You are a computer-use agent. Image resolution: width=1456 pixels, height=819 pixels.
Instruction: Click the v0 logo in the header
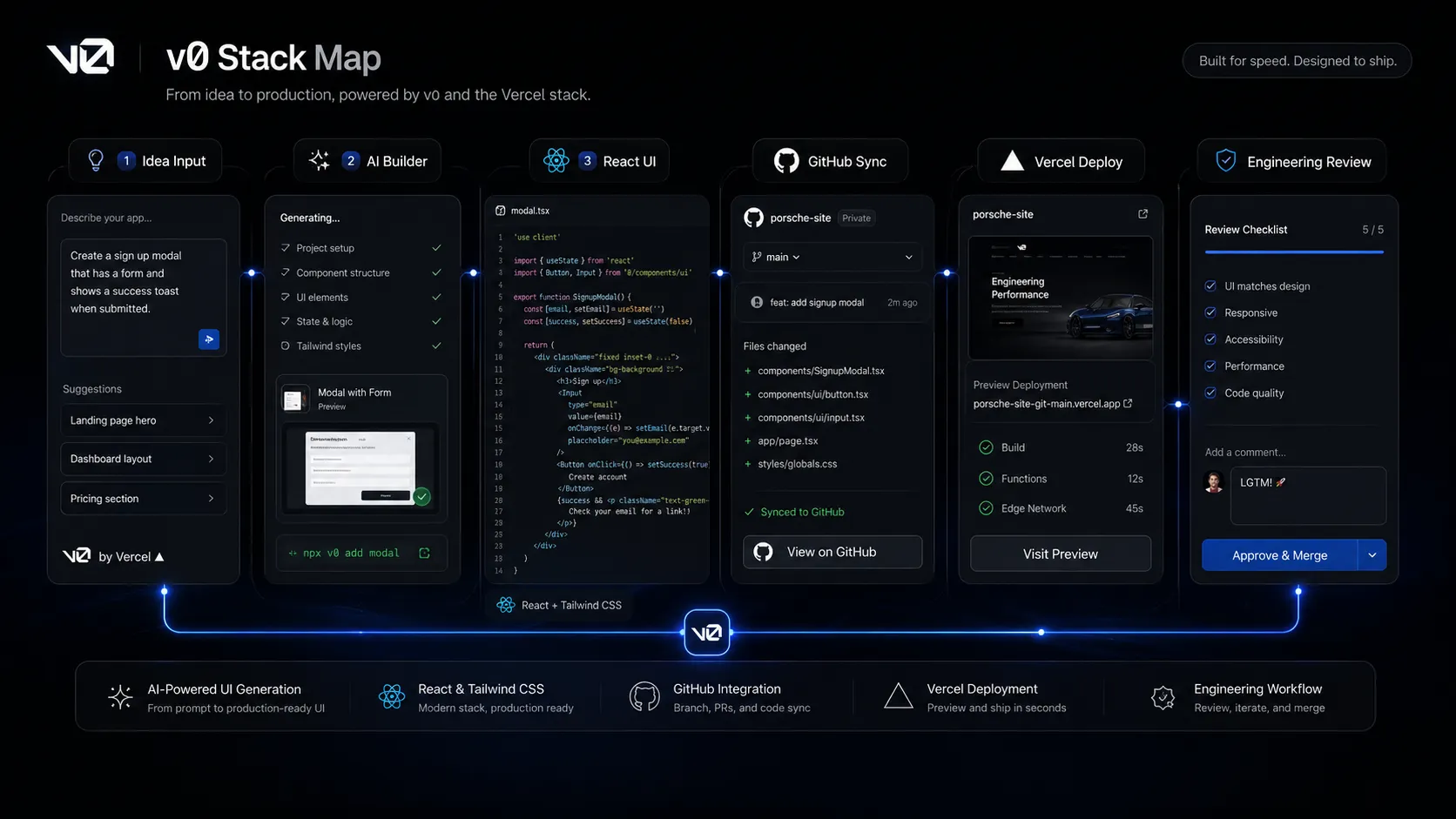tap(80, 57)
